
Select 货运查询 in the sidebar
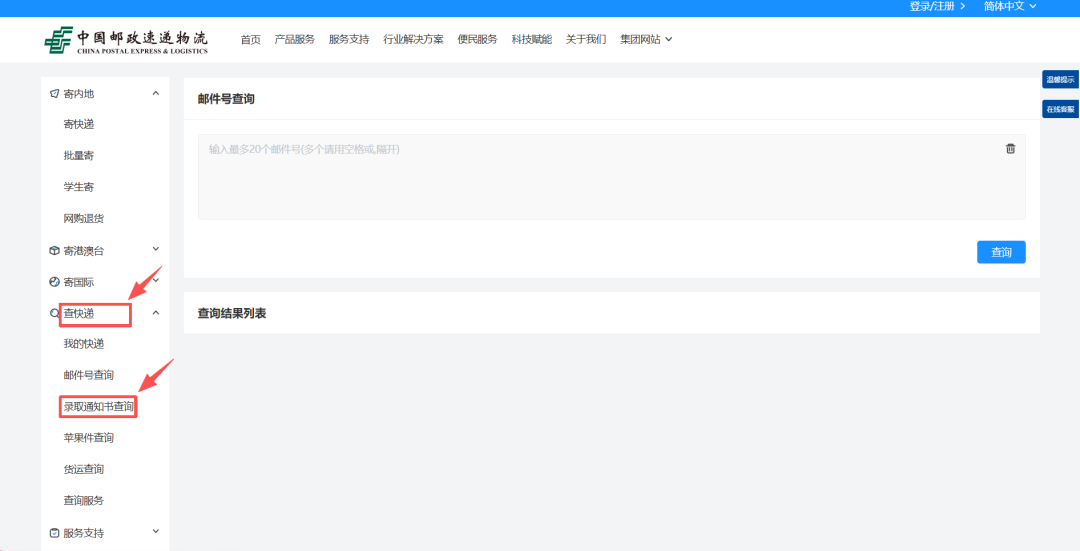[84, 470]
